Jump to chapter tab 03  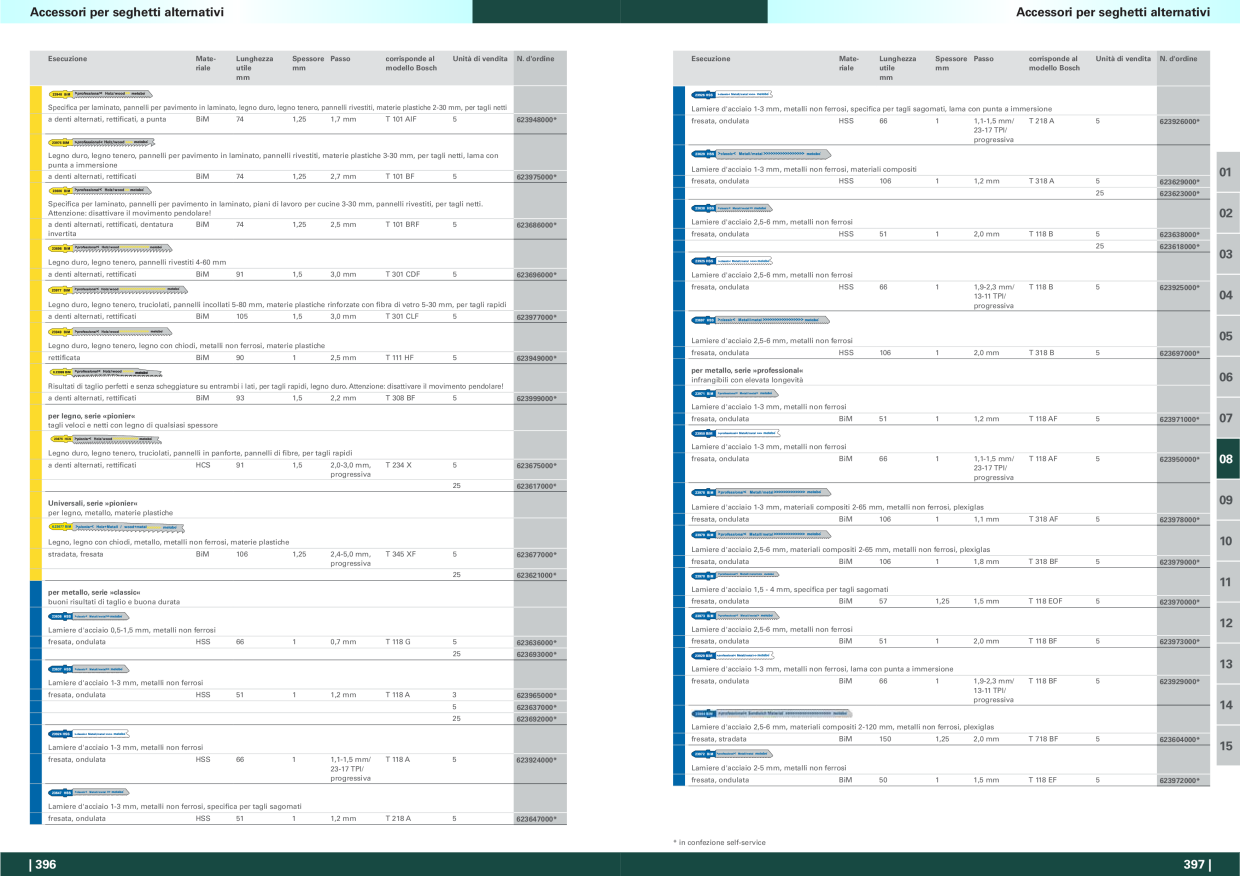pyautogui.click(x=1227, y=255)
